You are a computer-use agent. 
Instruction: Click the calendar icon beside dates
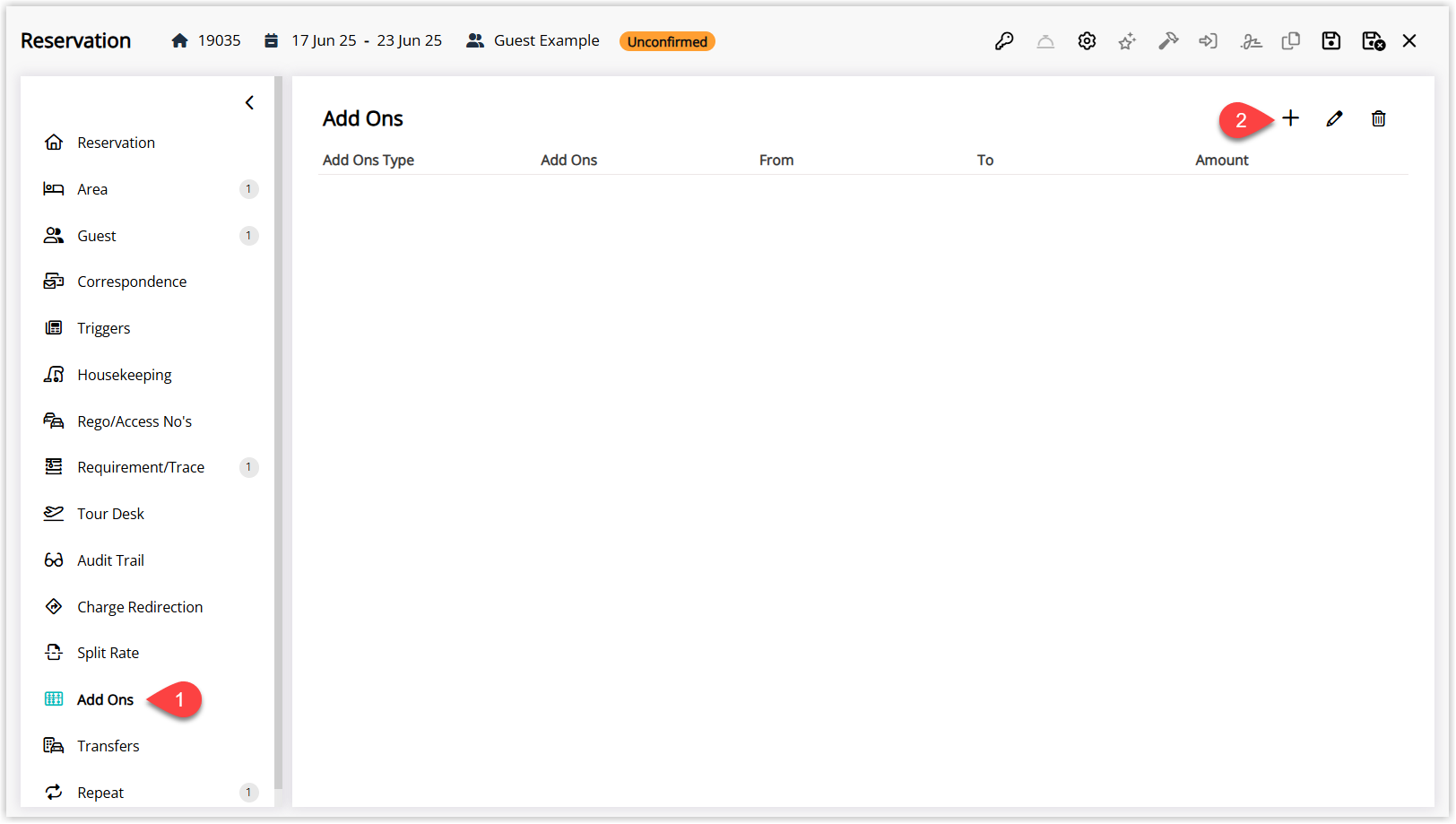[271, 40]
